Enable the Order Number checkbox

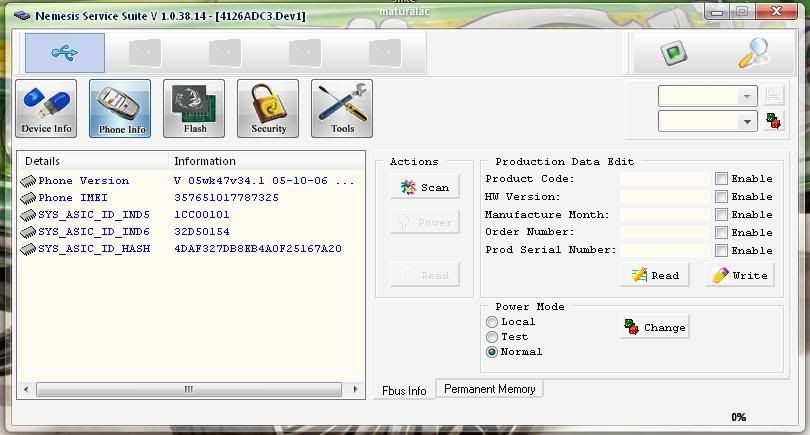(x=721, y=232)
